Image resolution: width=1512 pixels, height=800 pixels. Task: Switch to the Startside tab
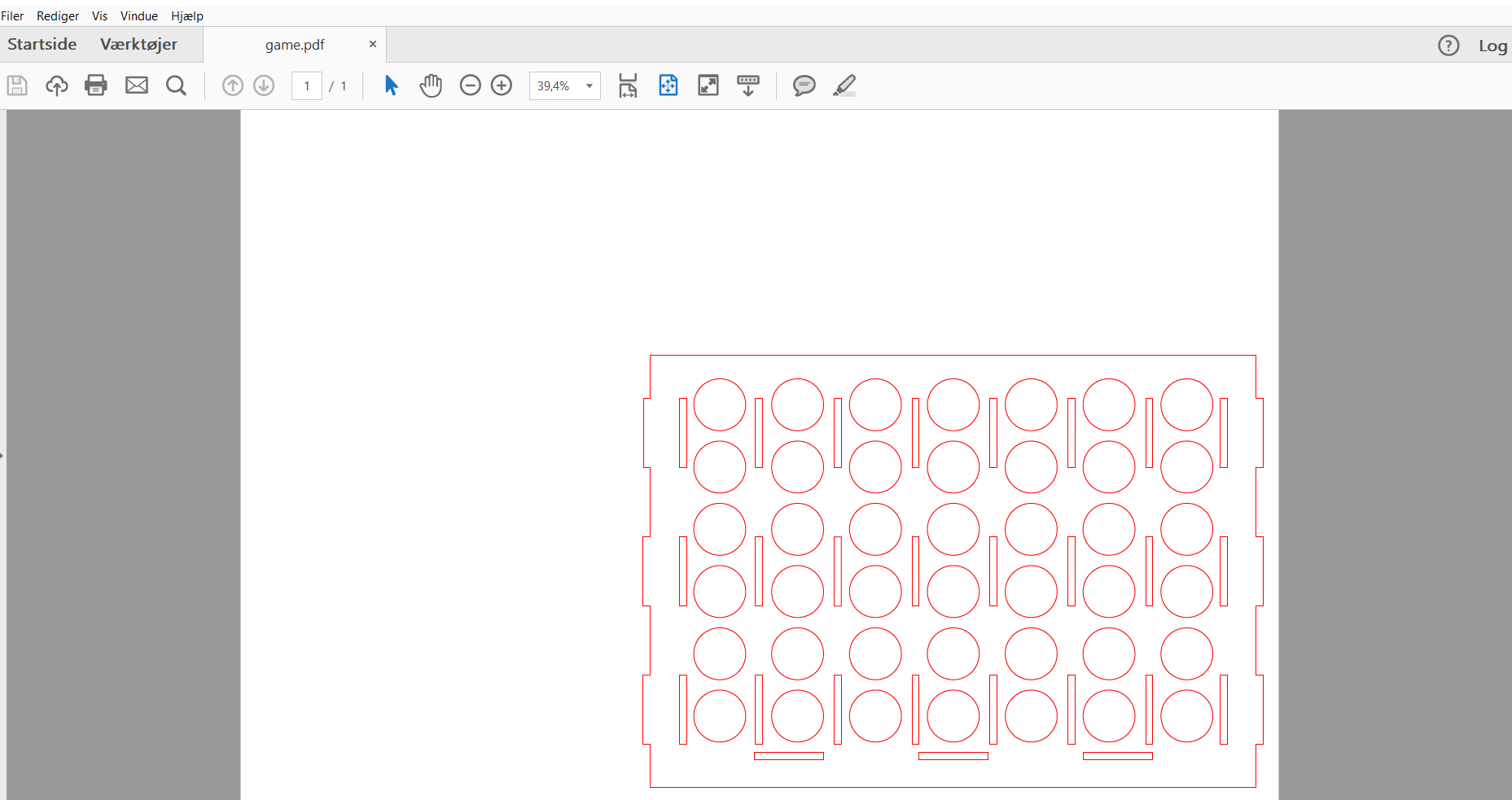coord(42,45)
